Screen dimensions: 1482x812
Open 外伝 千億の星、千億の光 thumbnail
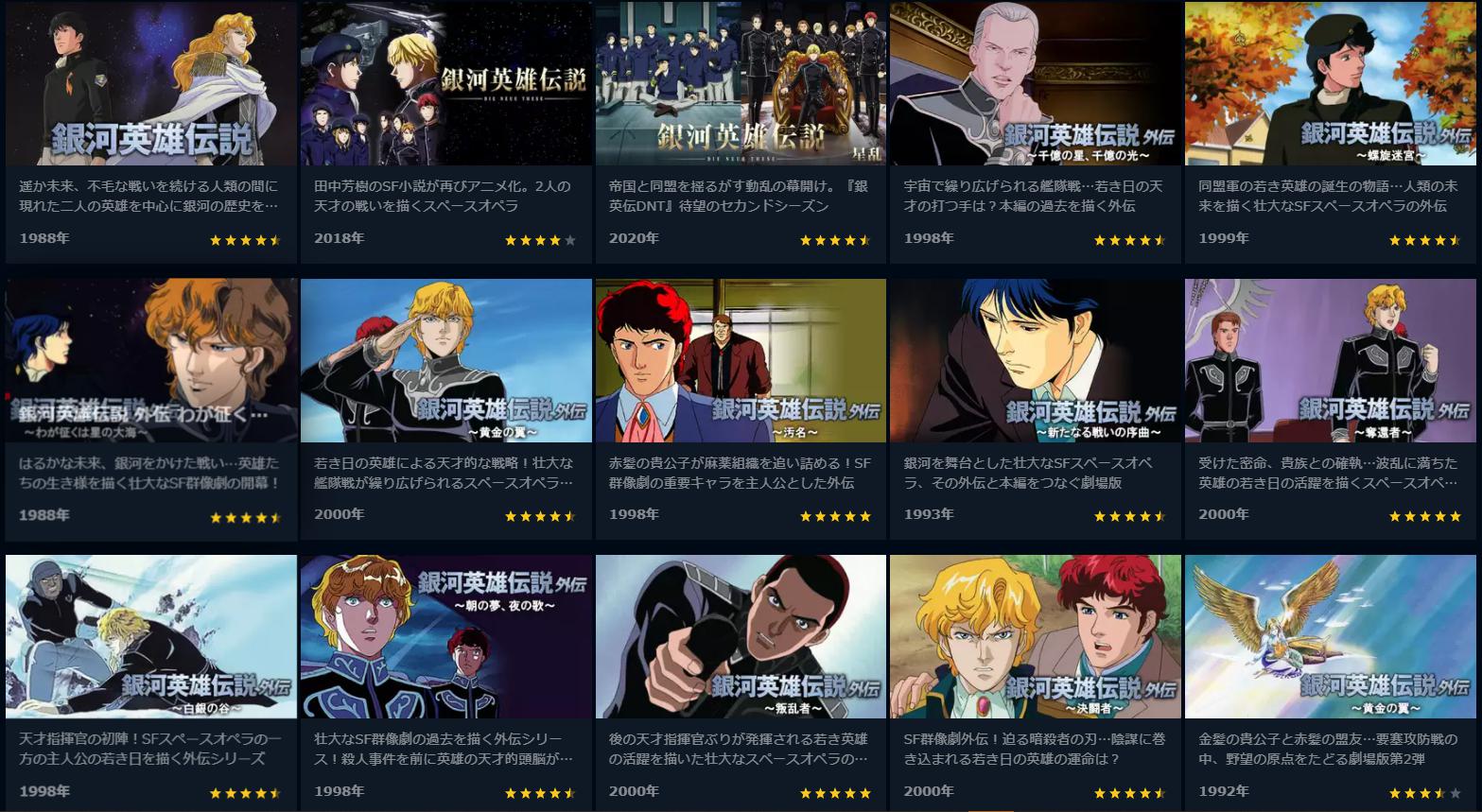[1036, 83]
